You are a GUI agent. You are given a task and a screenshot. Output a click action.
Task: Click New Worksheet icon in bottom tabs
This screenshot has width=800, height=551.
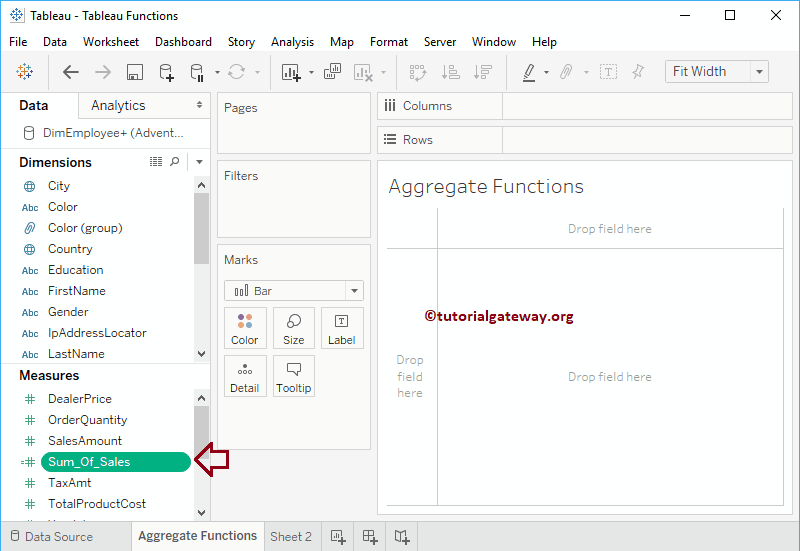pyautogui.click(x=338, y=537)
